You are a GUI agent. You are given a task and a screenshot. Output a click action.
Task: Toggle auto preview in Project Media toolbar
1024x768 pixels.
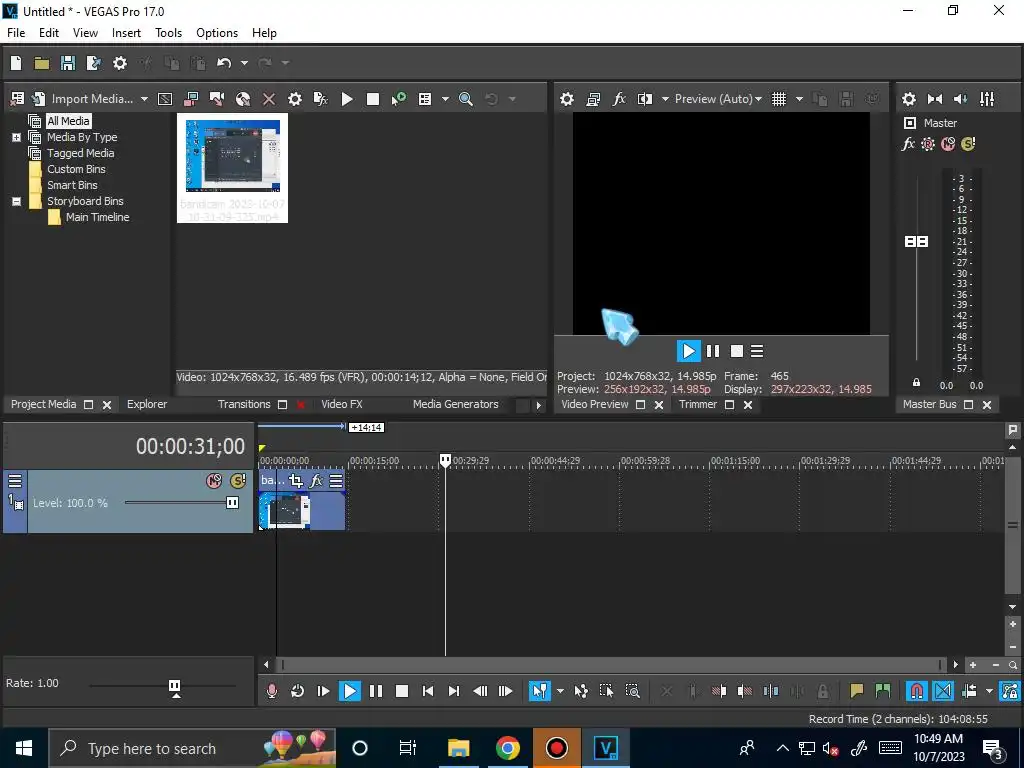click(398, 99)
